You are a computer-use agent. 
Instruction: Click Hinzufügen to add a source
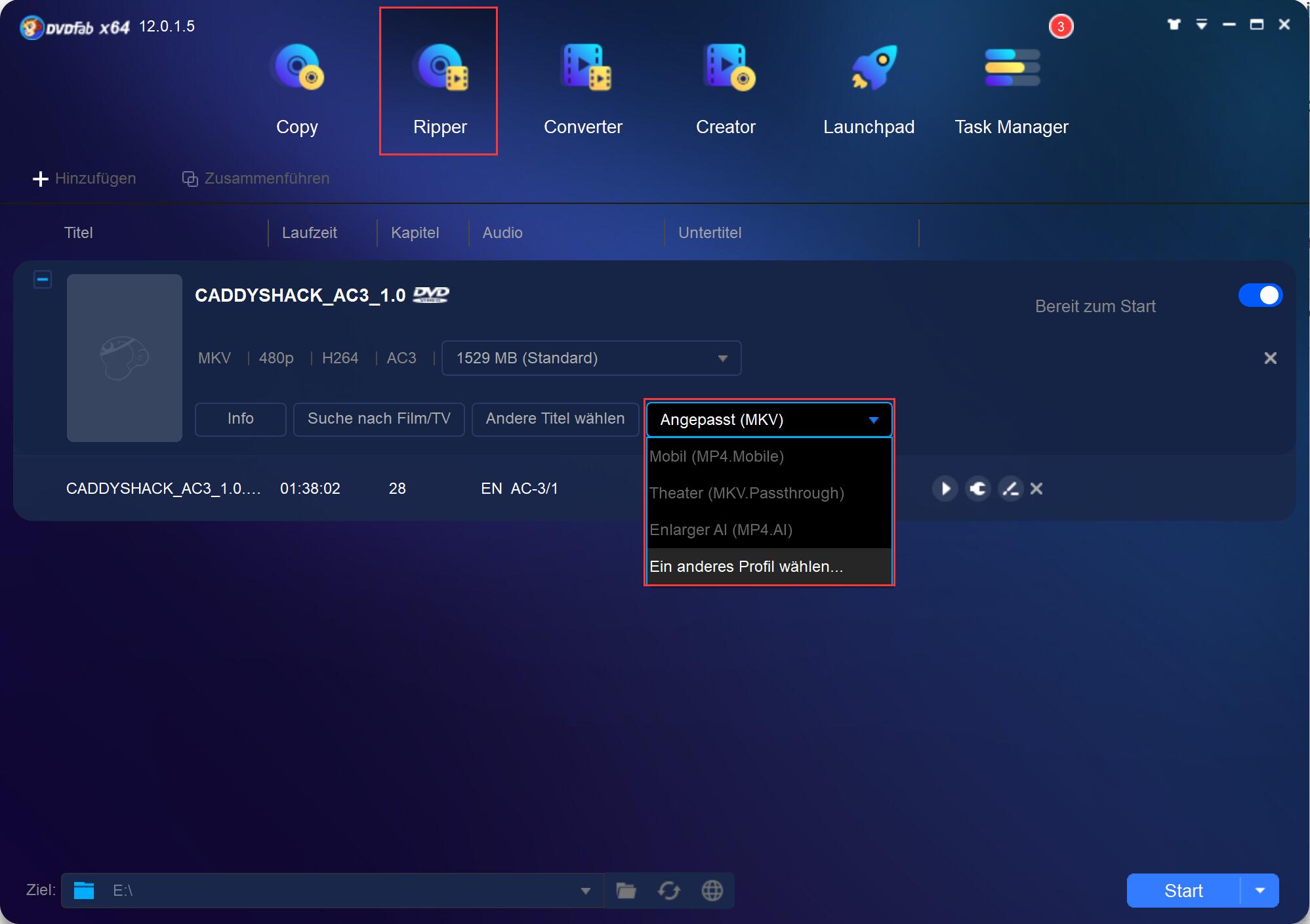(x=85, y=178)
